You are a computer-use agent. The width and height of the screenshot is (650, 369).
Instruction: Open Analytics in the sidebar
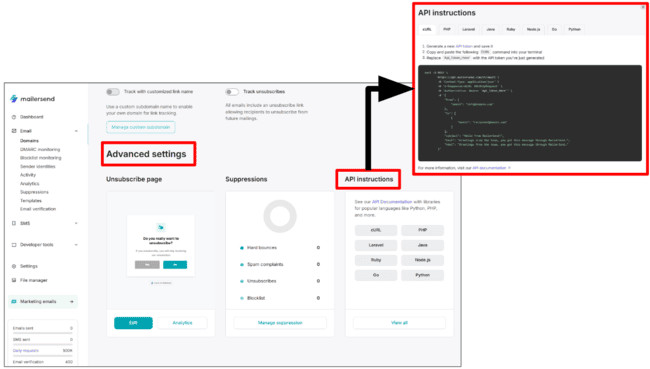pyautogui.click(x=29, y=184)
